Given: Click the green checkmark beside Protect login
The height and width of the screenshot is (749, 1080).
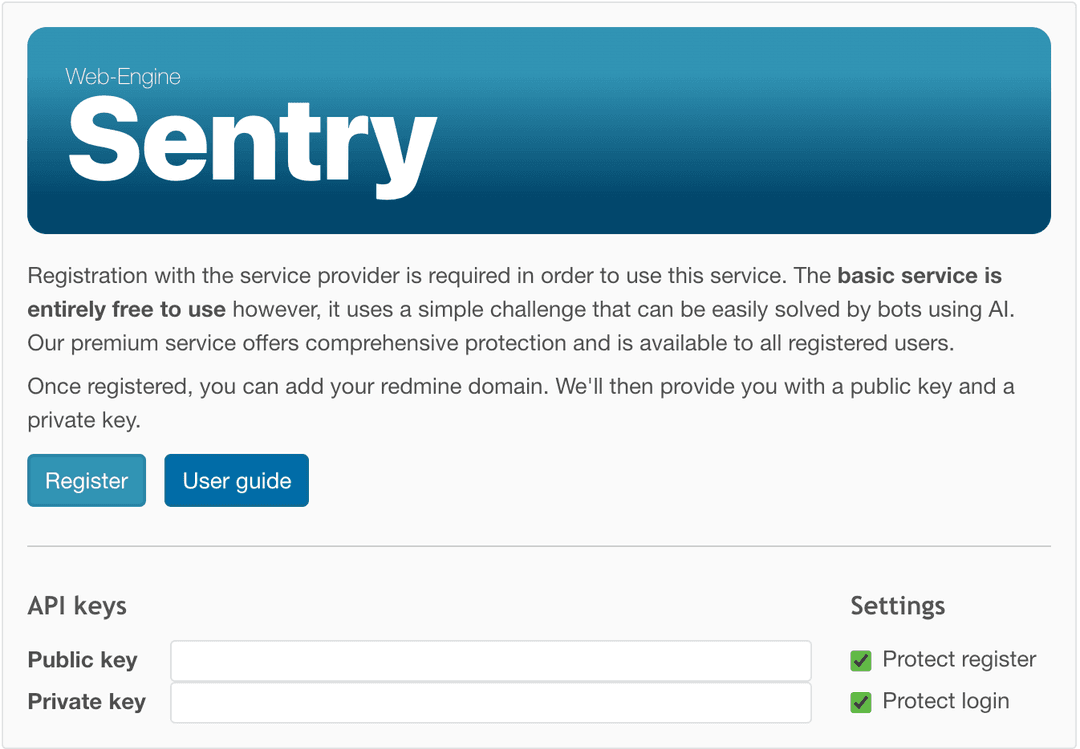Looking at the screenshot, I should click(860, 702).
